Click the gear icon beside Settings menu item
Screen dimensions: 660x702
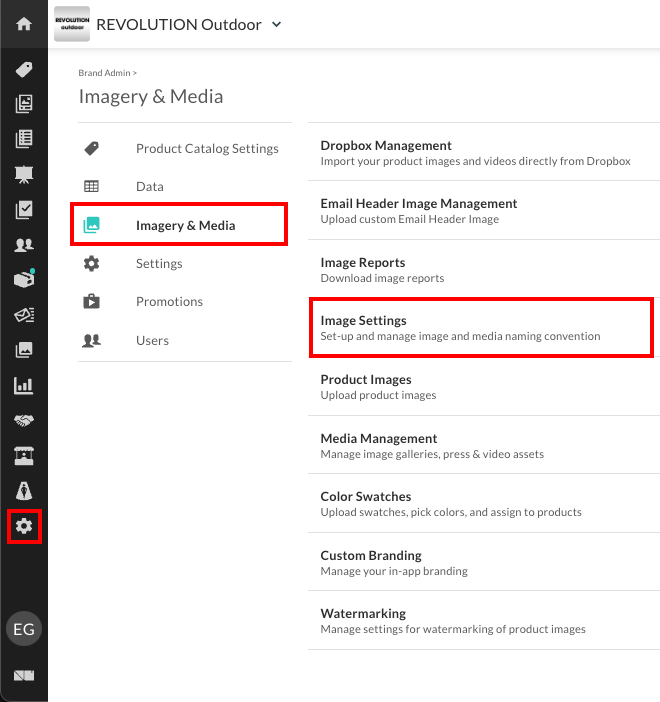[x=91, y=264]
